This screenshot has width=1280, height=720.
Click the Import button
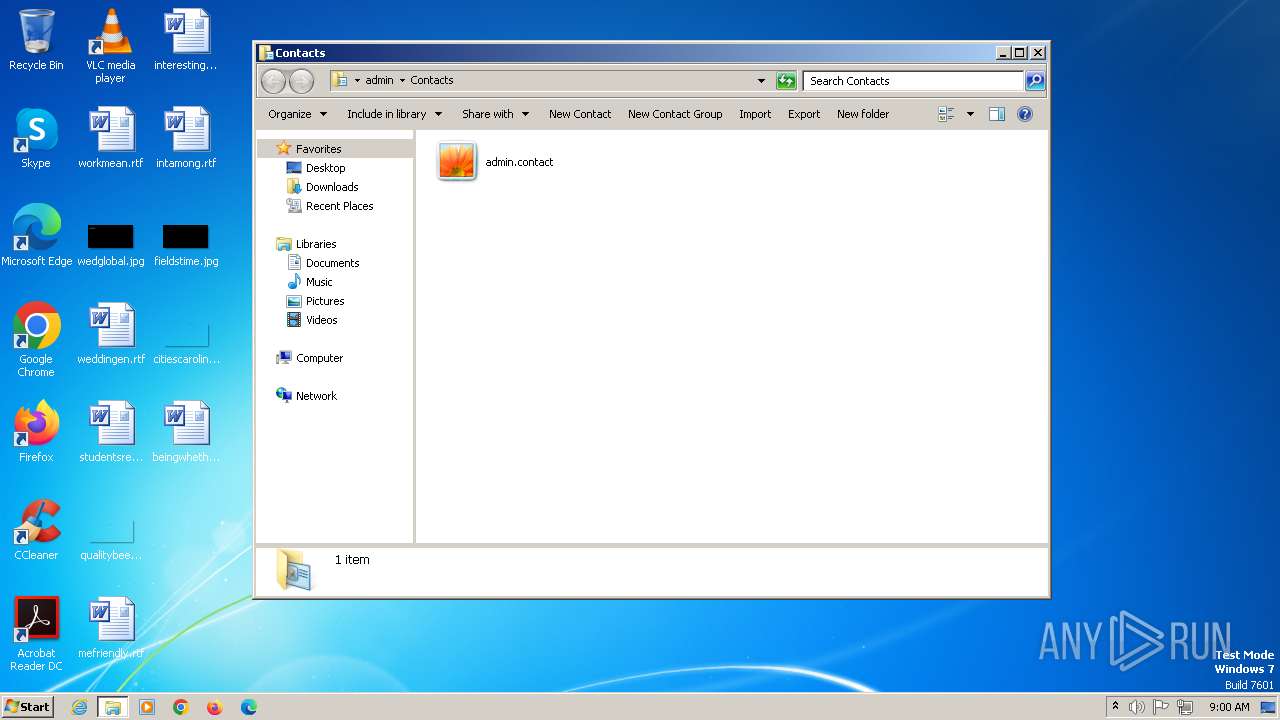click(x=755, y=114)
